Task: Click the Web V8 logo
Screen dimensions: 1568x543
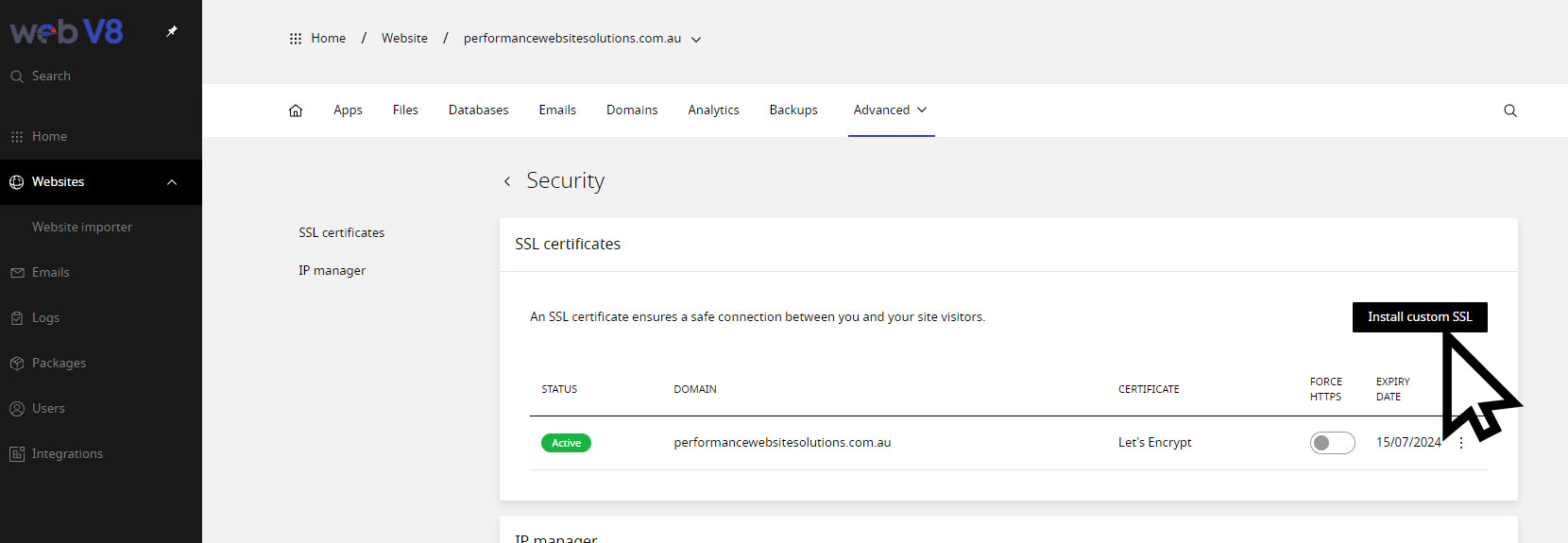Action: 66,32
